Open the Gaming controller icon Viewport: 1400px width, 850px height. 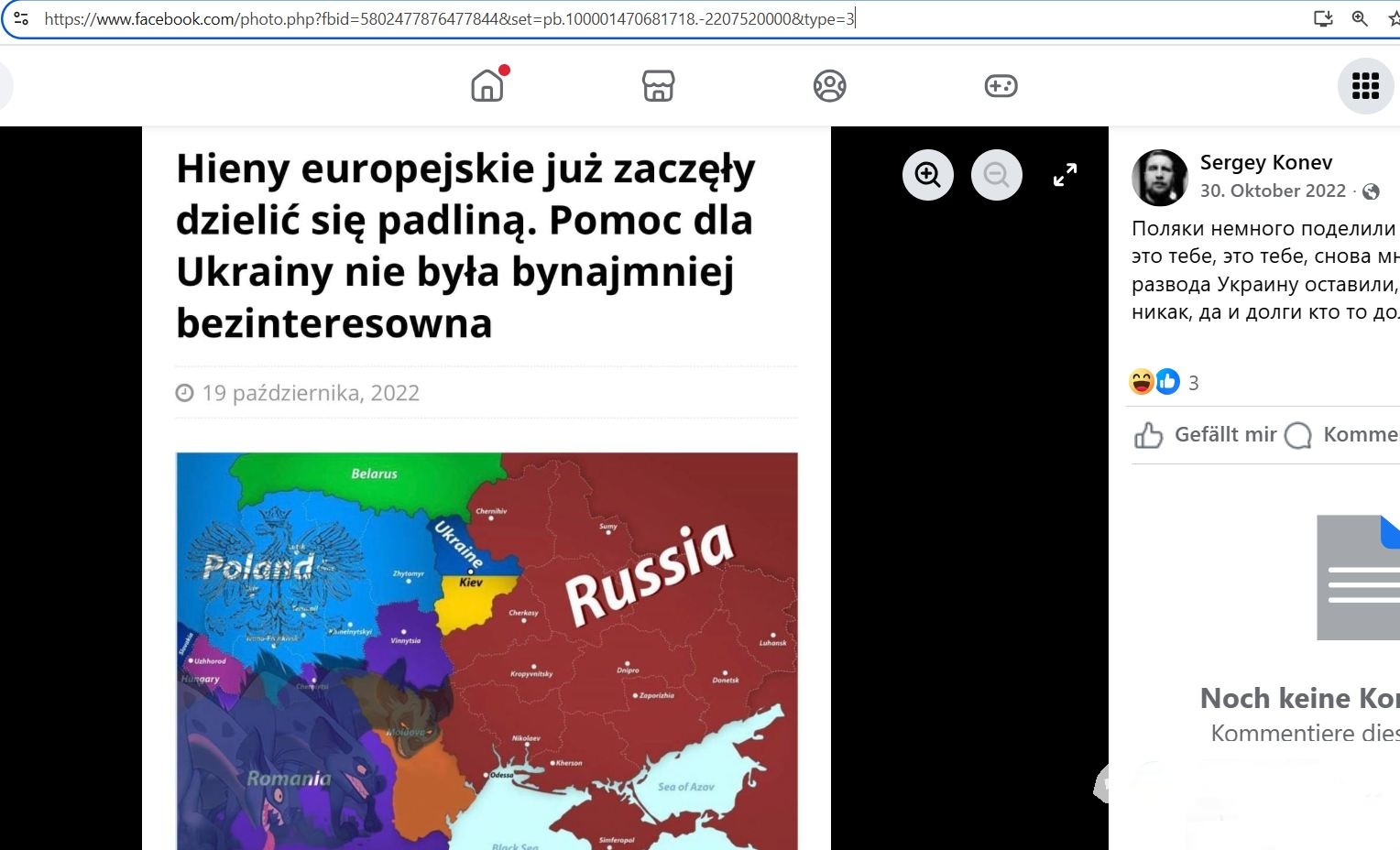tap(1001, 86)
